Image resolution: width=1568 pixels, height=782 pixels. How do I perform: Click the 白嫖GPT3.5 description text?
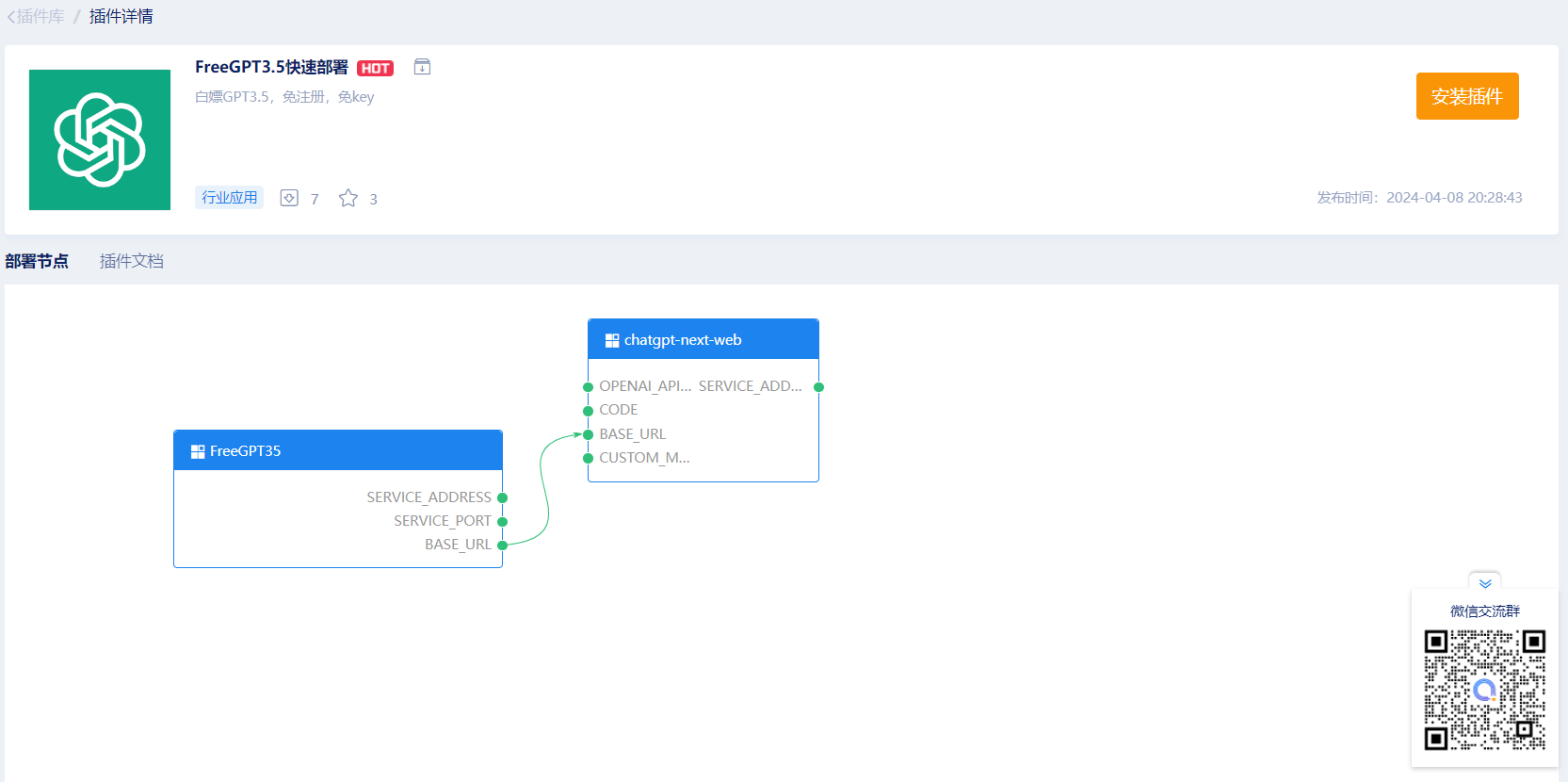click(x=284, y=97)
